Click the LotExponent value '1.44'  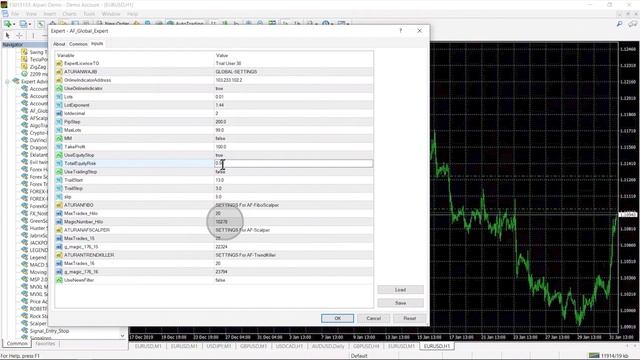click(x=220, y=105)
